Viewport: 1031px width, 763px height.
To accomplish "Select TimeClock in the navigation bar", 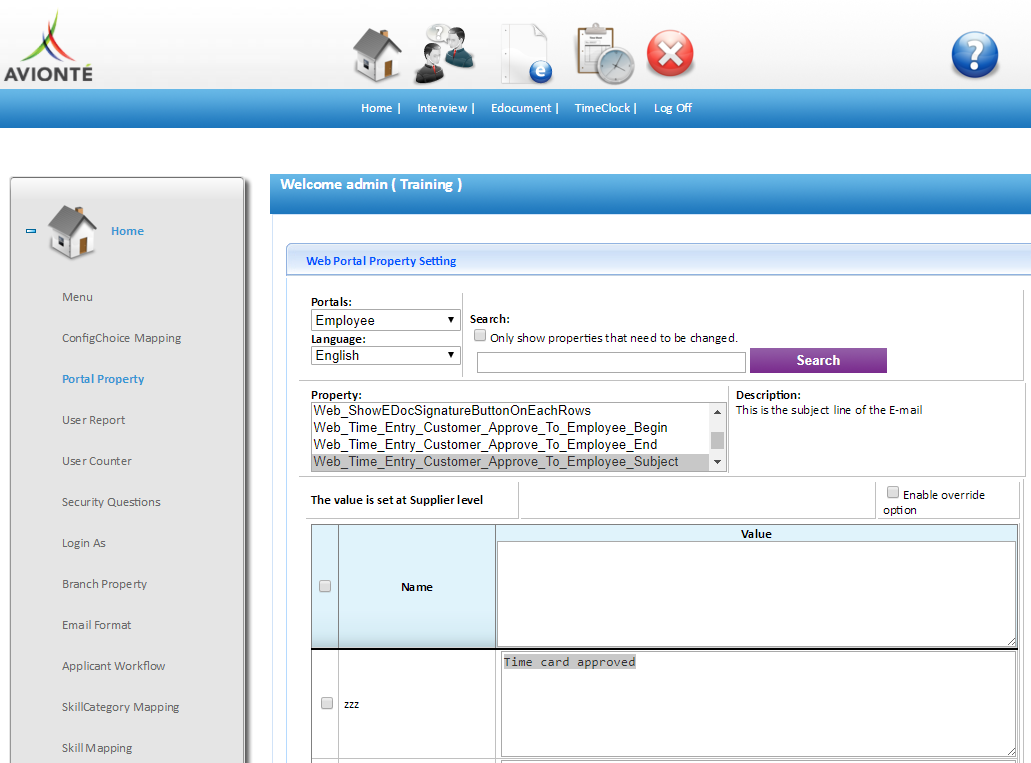I will (x=602, y=108).
